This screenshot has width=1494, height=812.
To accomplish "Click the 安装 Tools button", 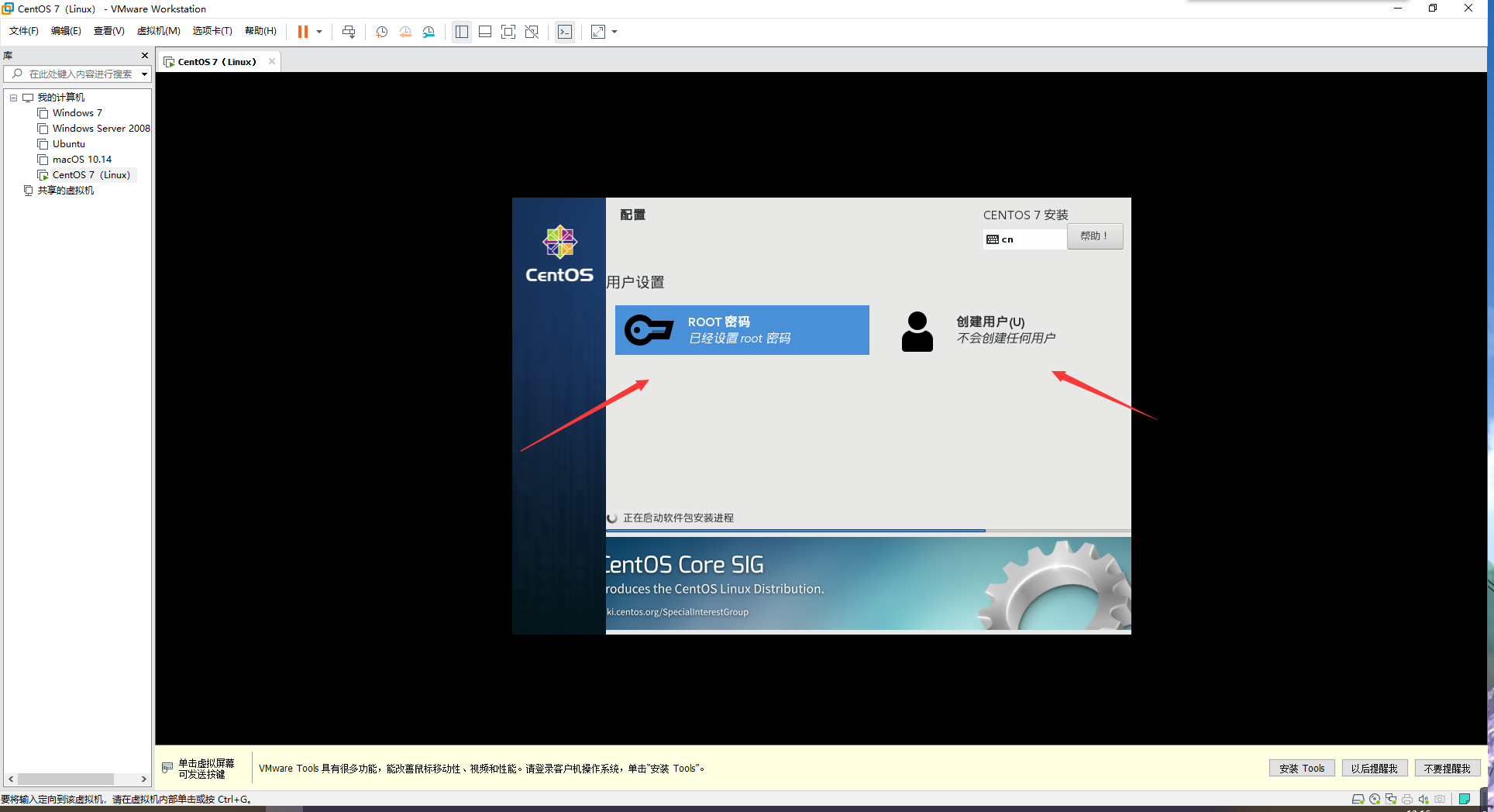I will click(1302, 769).
